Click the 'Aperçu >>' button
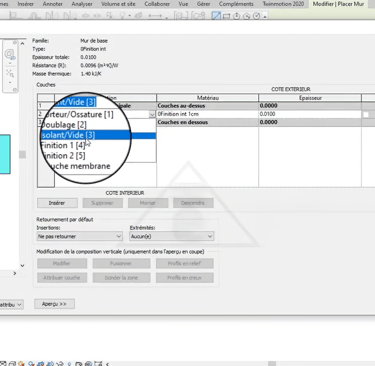Screen dimensions: 375x366 point(54,304)
